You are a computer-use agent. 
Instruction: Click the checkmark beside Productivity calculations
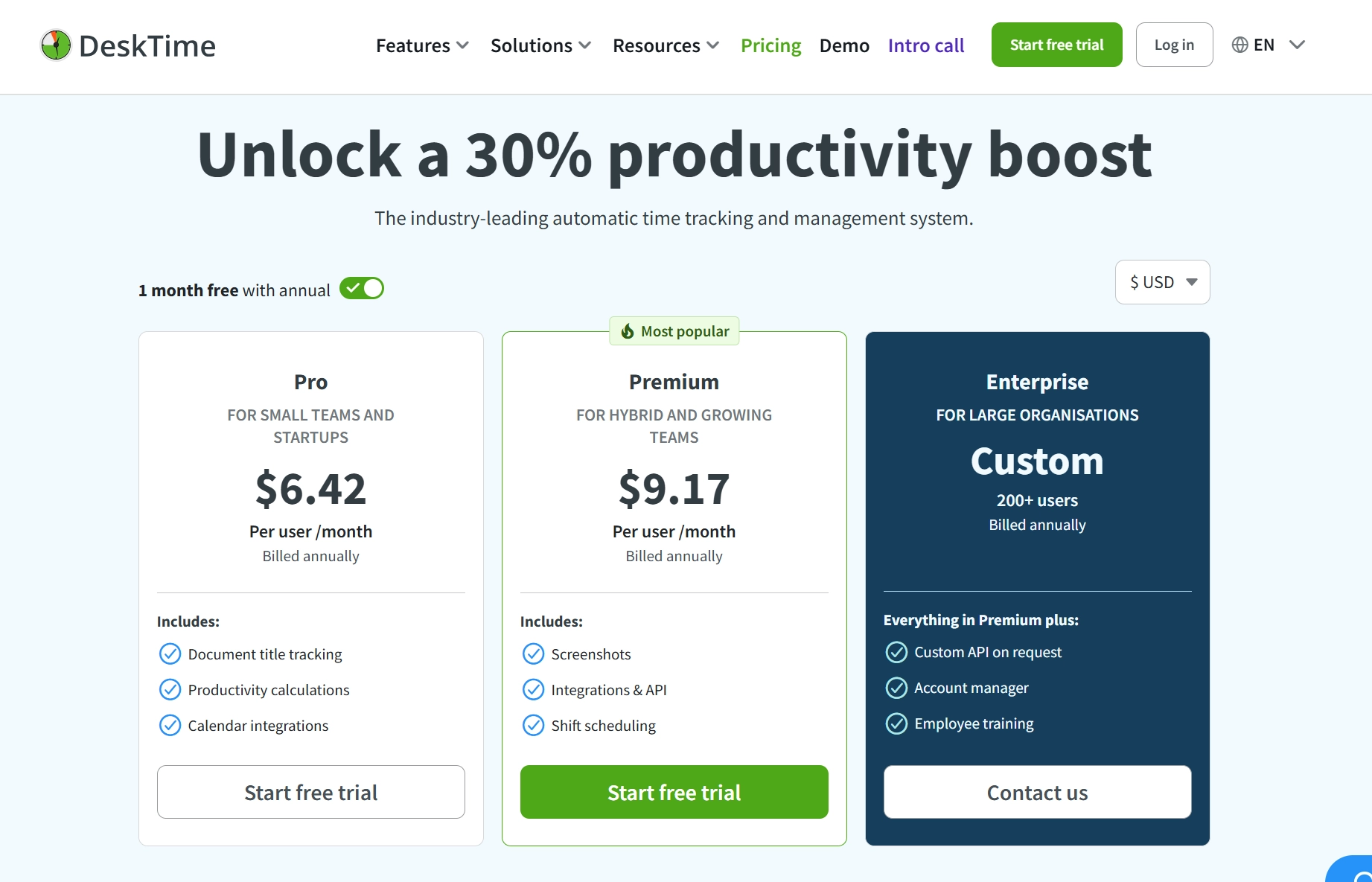[x=170, y=689]
